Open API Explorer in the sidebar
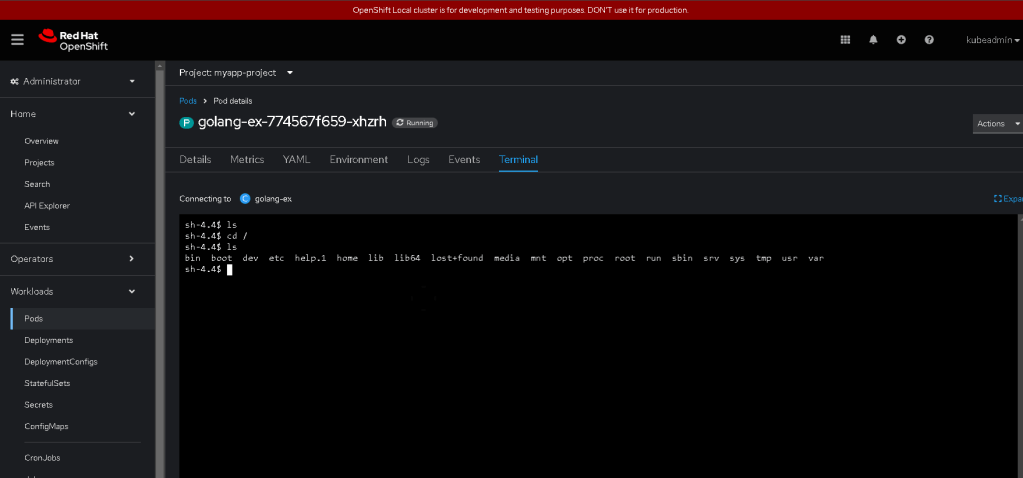The height and width of the screenshot is (478, 1023). coord(47,205)
